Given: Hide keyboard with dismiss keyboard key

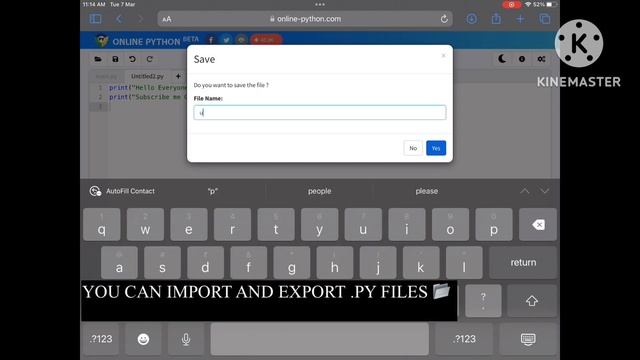Looking at the screenshot, I should (528, 339).
